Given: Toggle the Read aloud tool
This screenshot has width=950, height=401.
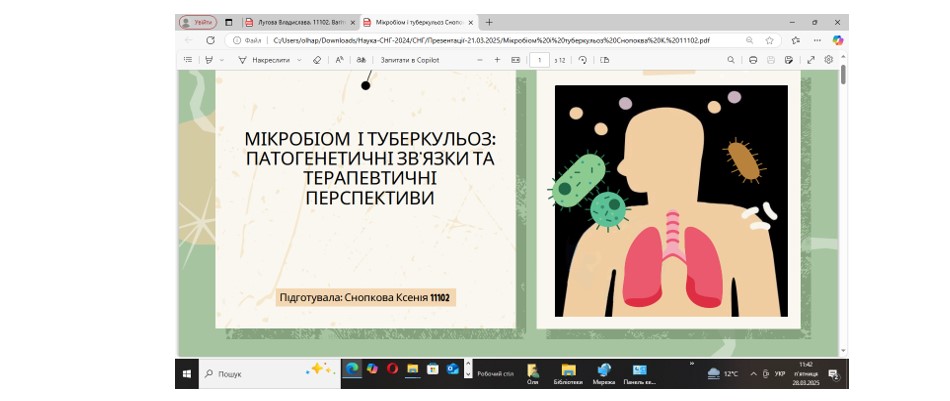Looking at the screenshot, I should pyautogui.click(x=339, y=60).
